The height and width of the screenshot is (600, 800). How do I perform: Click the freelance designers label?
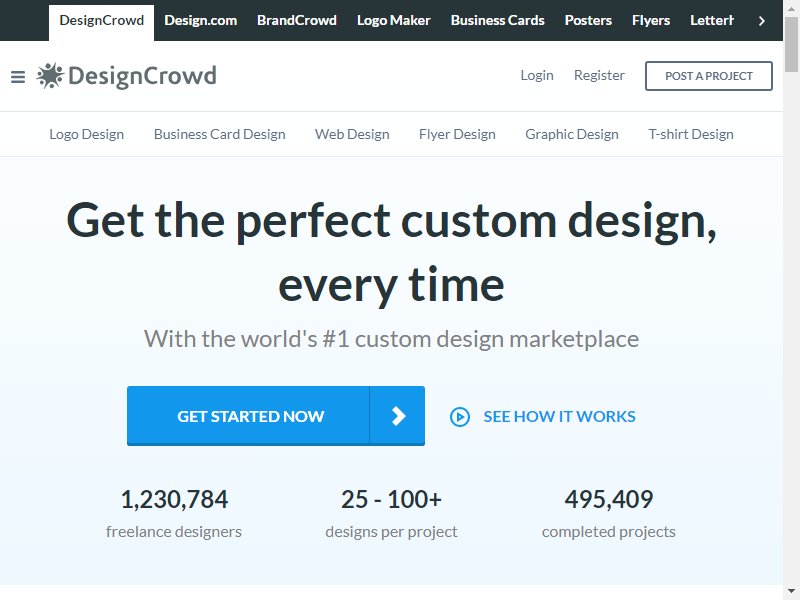tap(174, 532)
